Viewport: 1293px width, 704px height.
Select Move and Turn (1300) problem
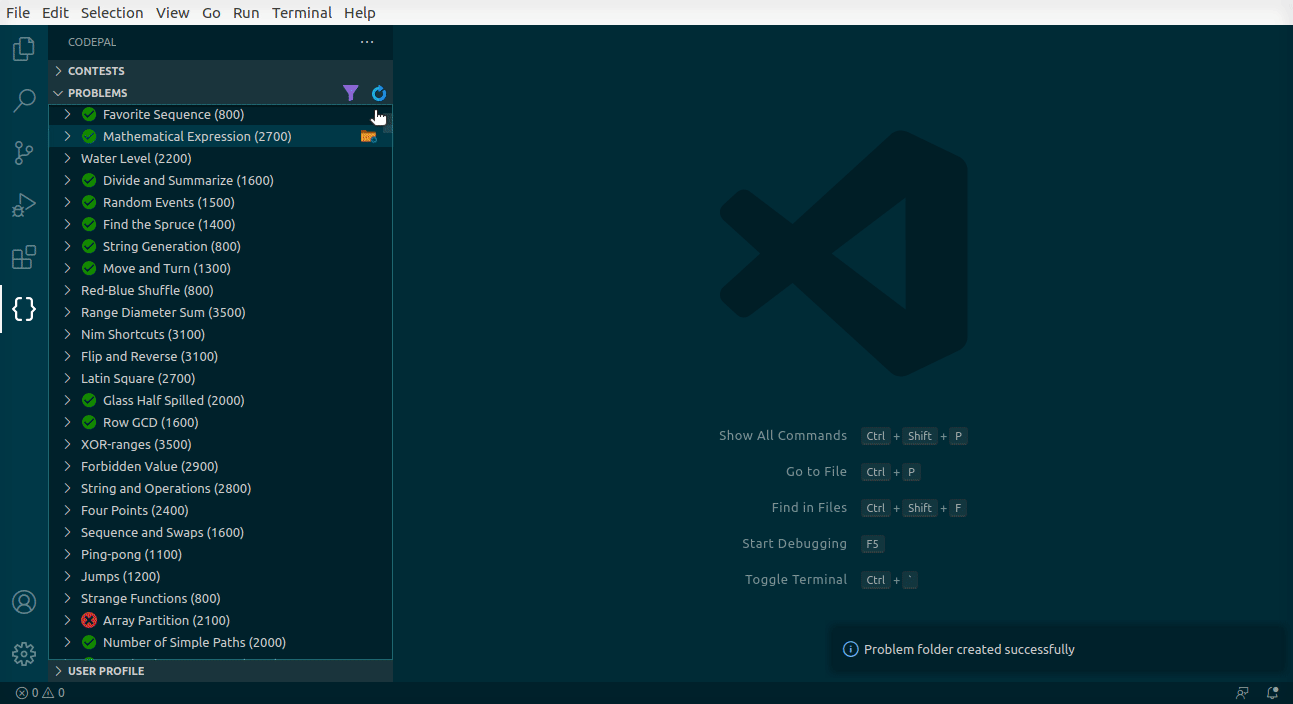(x=220, y=268)
